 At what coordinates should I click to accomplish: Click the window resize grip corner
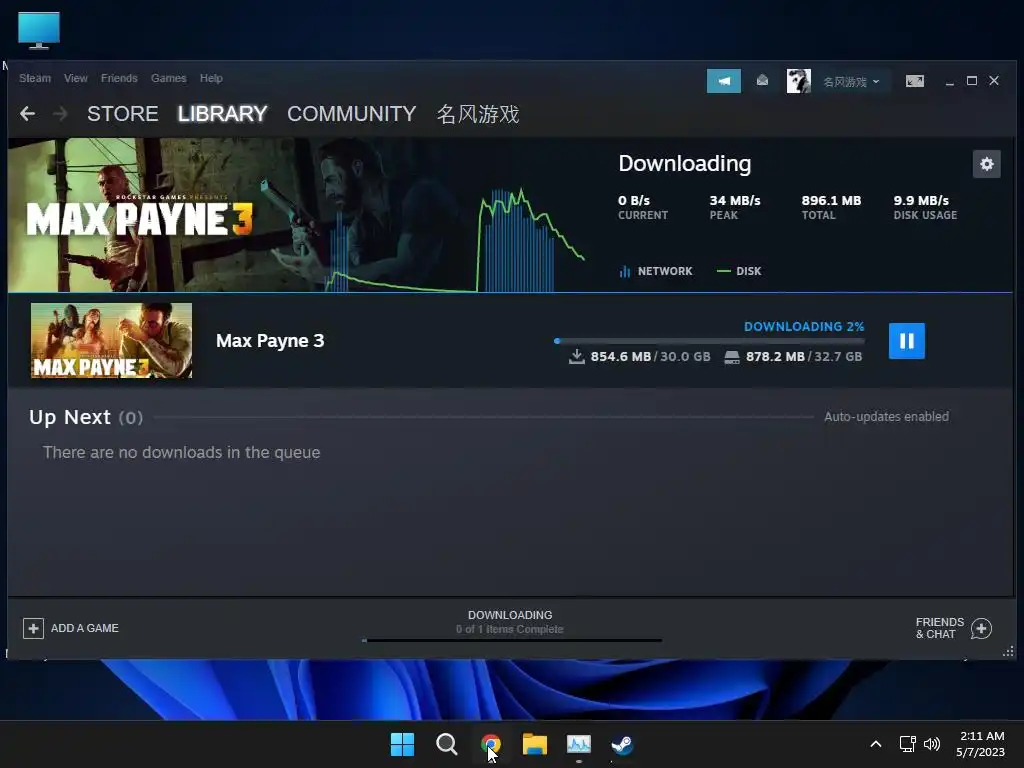click(x=1008, y=652)
